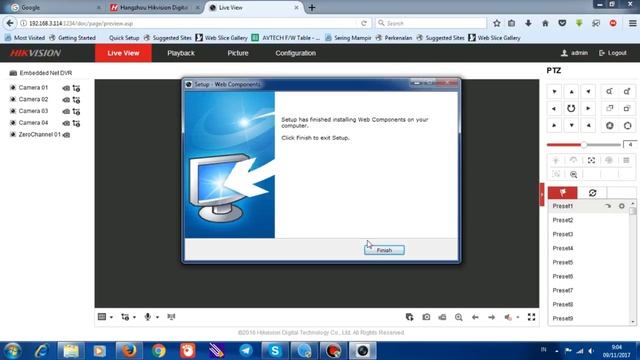640x360 pixels.
Task: Tilt PTZ down with the down arrow
Action: 571,126
